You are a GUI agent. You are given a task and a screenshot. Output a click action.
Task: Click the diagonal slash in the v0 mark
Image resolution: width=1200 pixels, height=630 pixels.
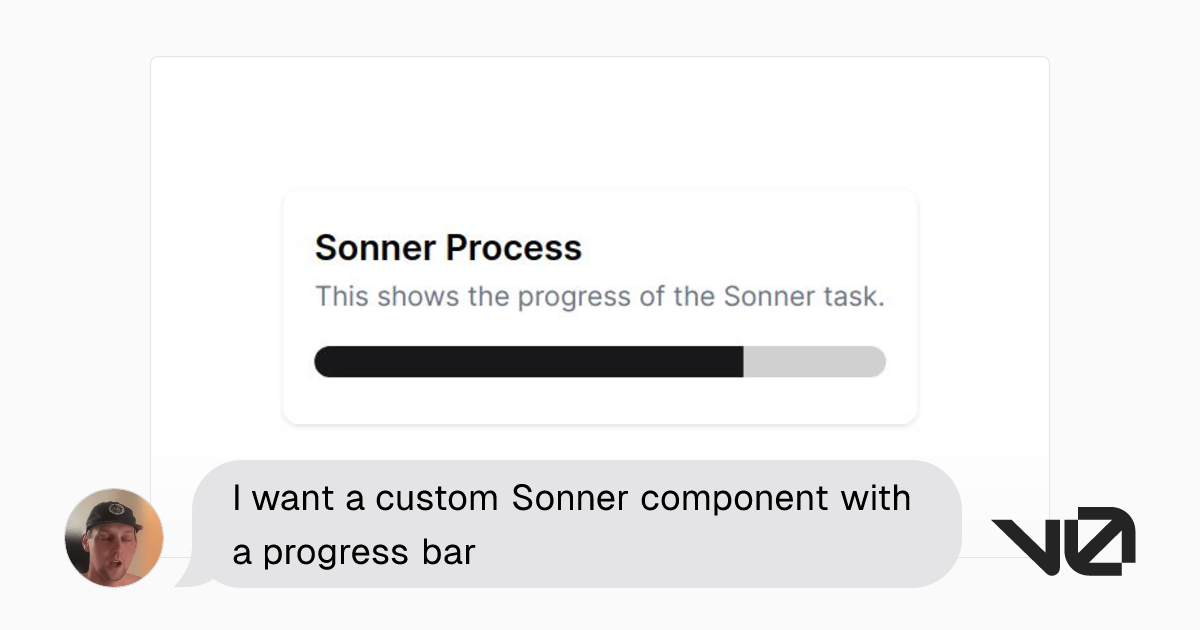pos(1100,538)
